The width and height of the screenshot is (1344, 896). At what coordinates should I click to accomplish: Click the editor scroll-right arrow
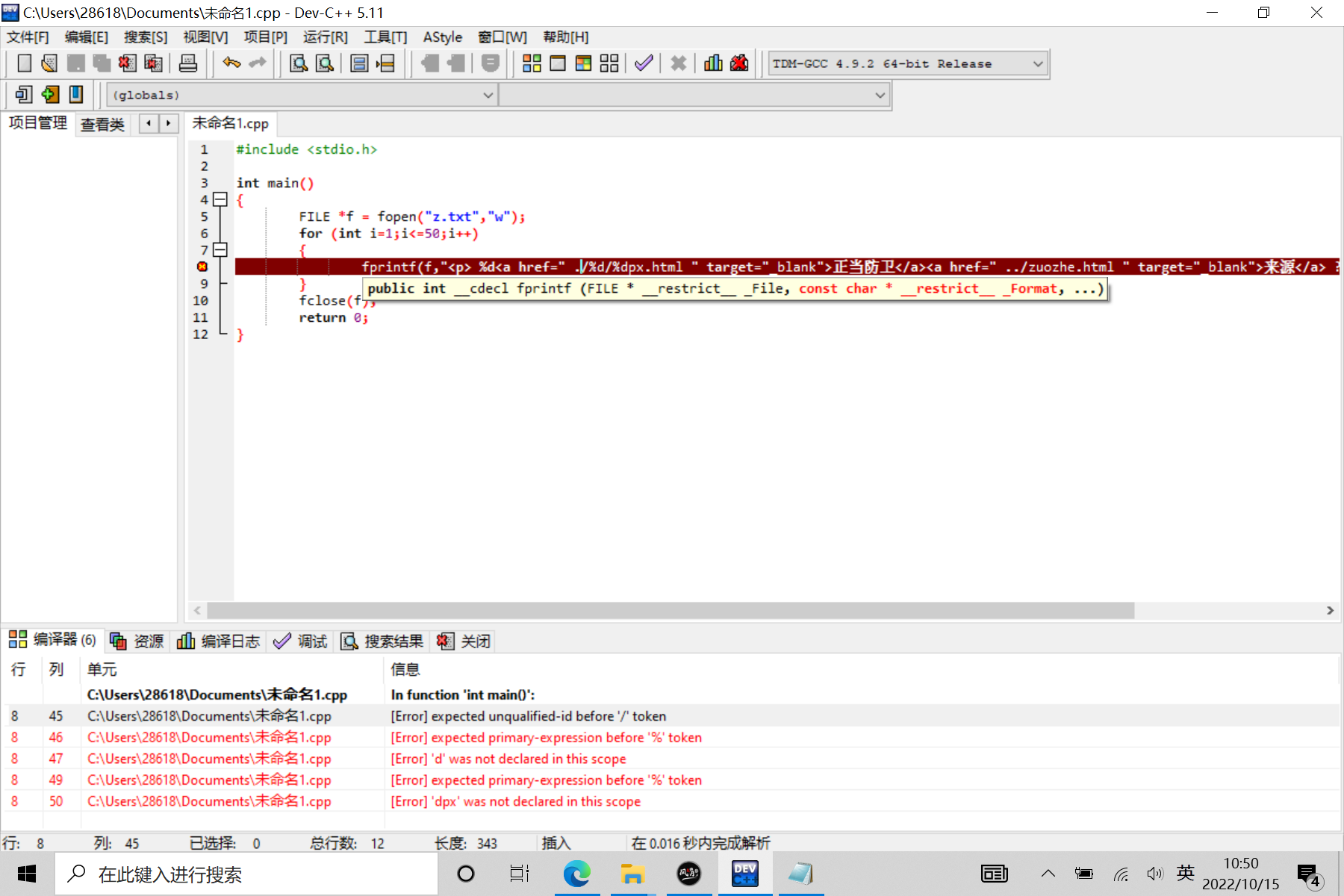tap(1330, 611)
